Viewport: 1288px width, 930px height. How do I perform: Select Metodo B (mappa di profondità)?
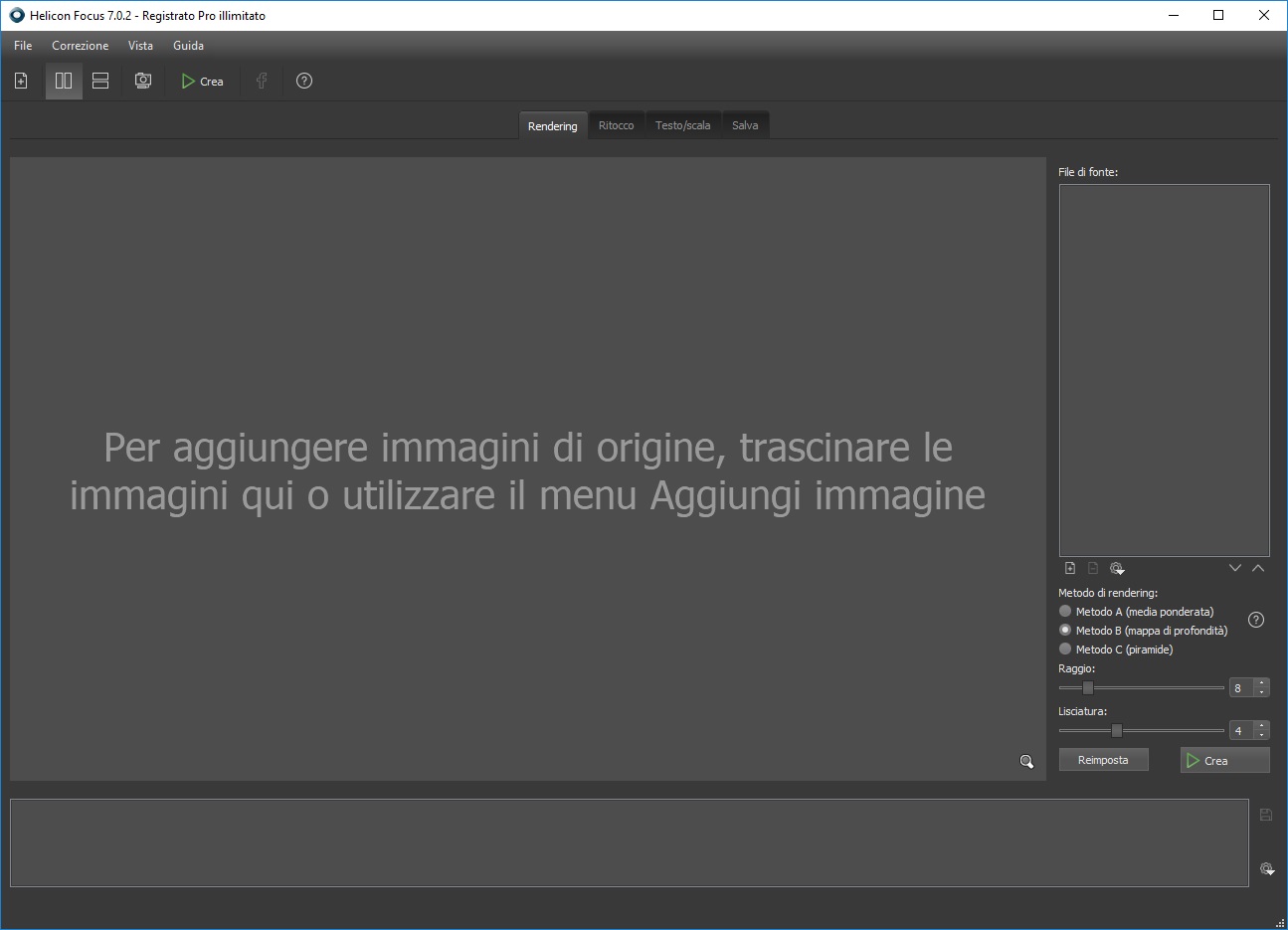[1144, 631]
